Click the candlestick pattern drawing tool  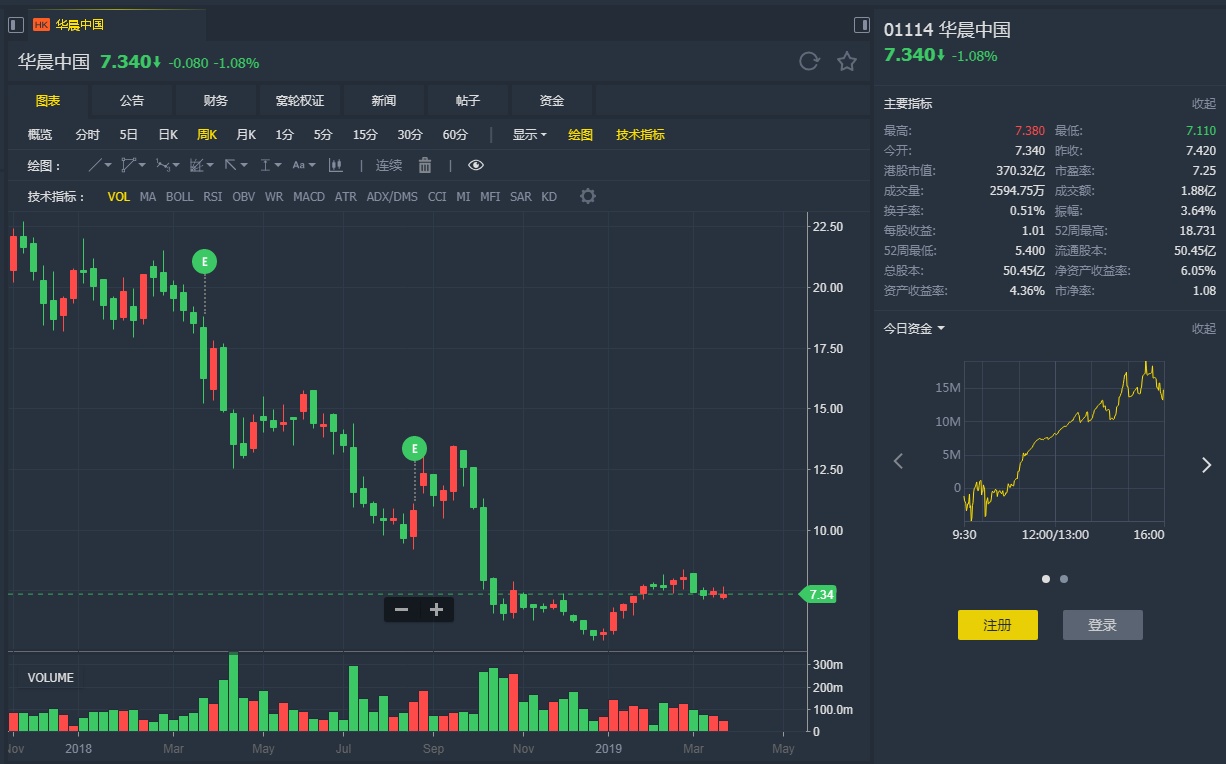pos(336,165)
